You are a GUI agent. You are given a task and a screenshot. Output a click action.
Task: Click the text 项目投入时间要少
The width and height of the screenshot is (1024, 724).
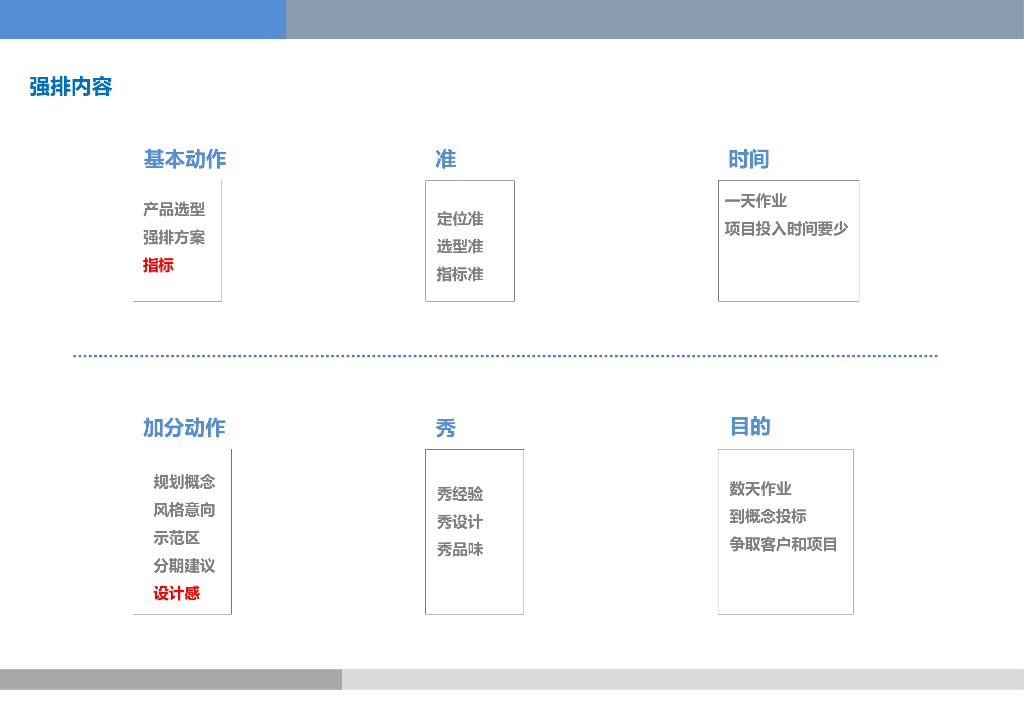pos(786,229)
